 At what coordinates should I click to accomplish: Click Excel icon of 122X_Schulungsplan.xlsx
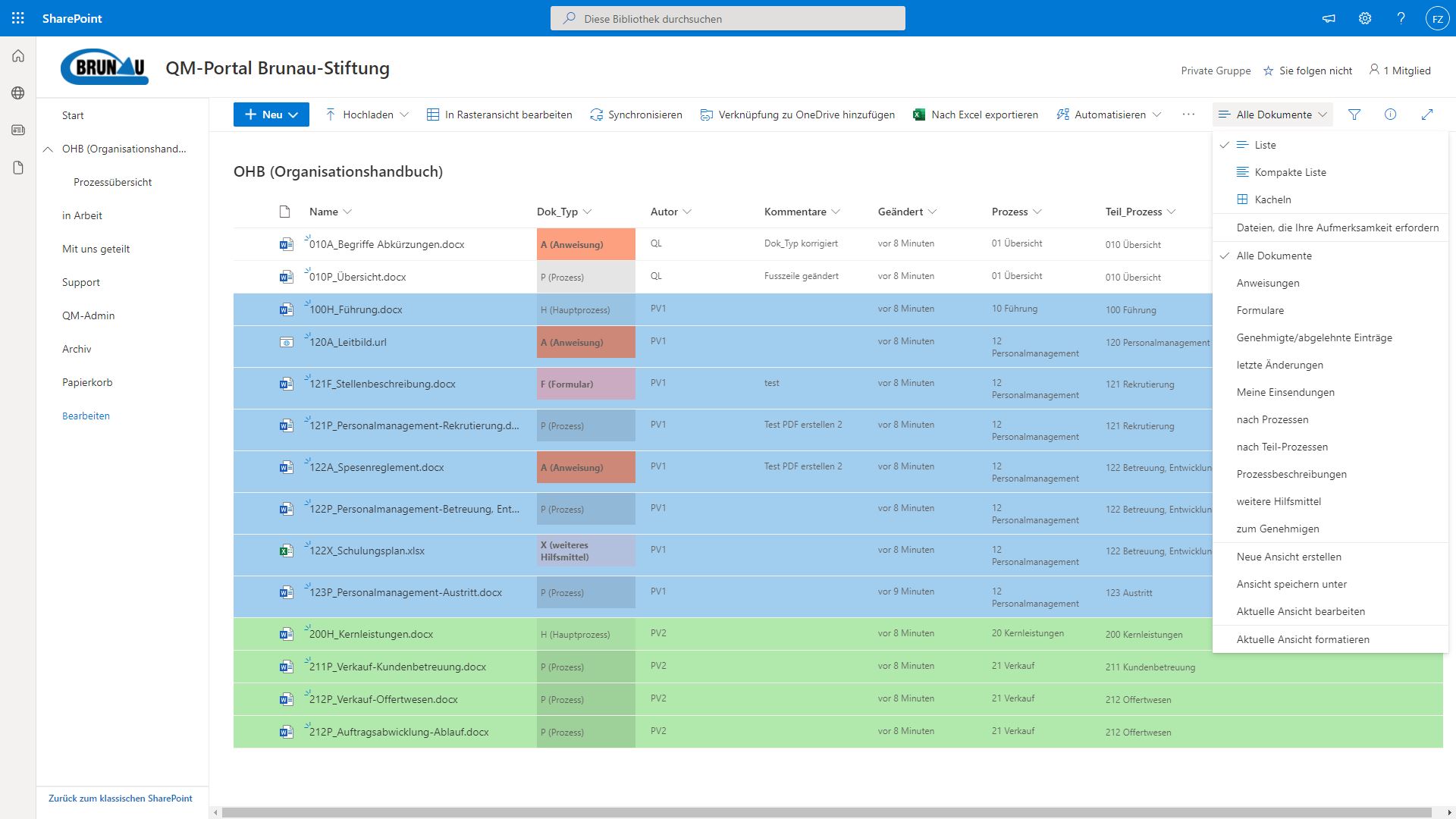[286, 551]
